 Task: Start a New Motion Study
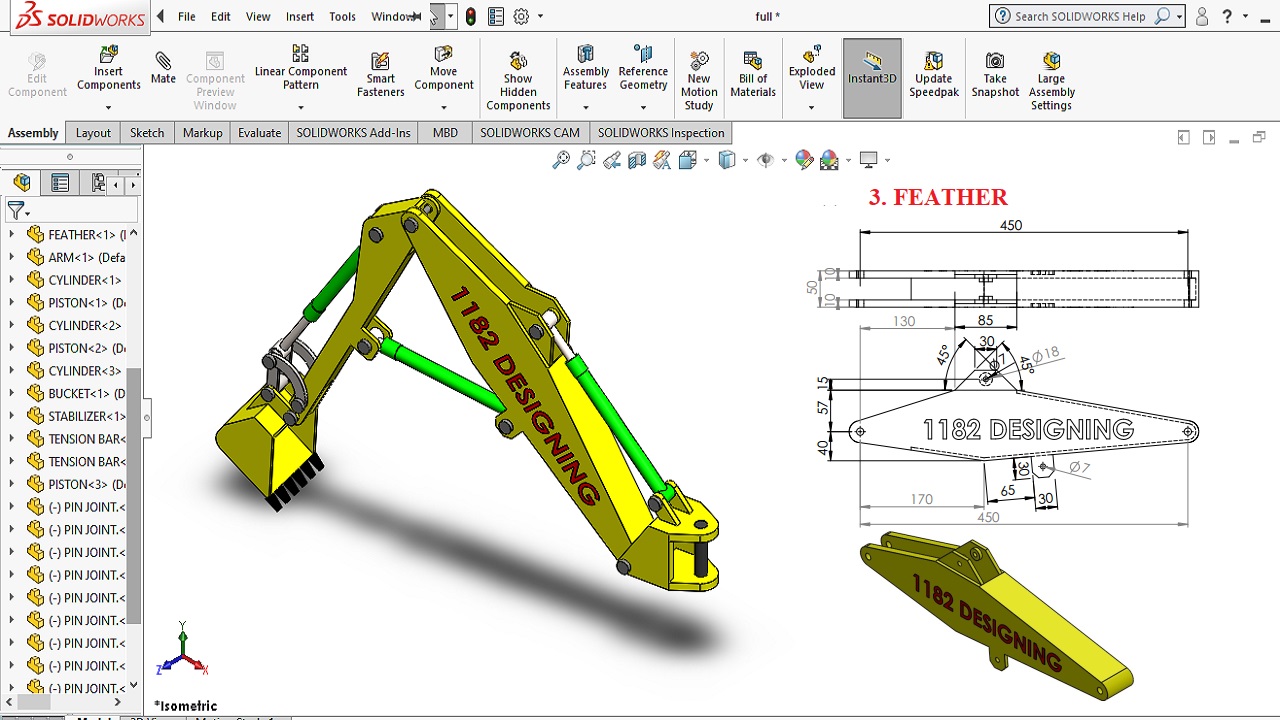point(699,80)
